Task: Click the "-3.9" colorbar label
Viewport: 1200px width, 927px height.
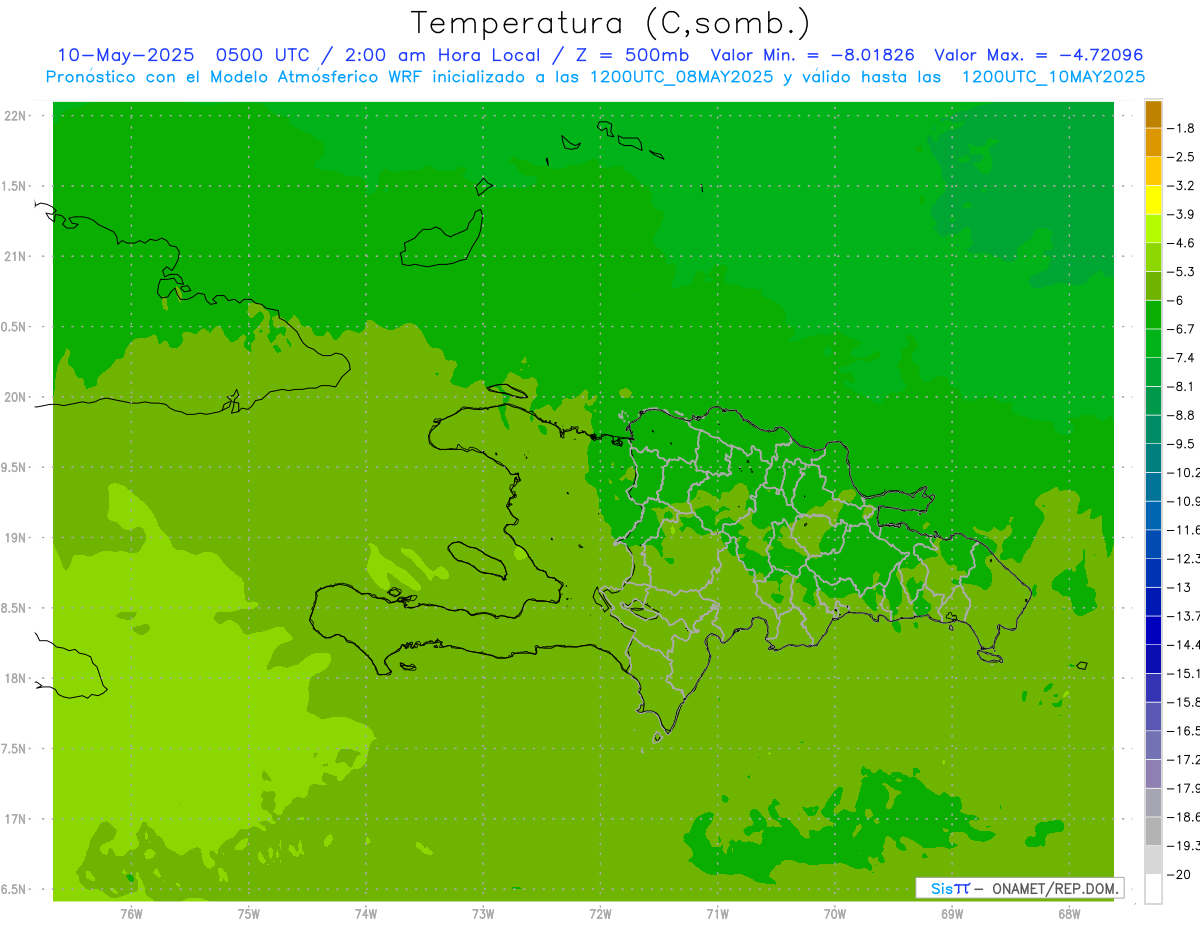Action: coord(1183,214)
